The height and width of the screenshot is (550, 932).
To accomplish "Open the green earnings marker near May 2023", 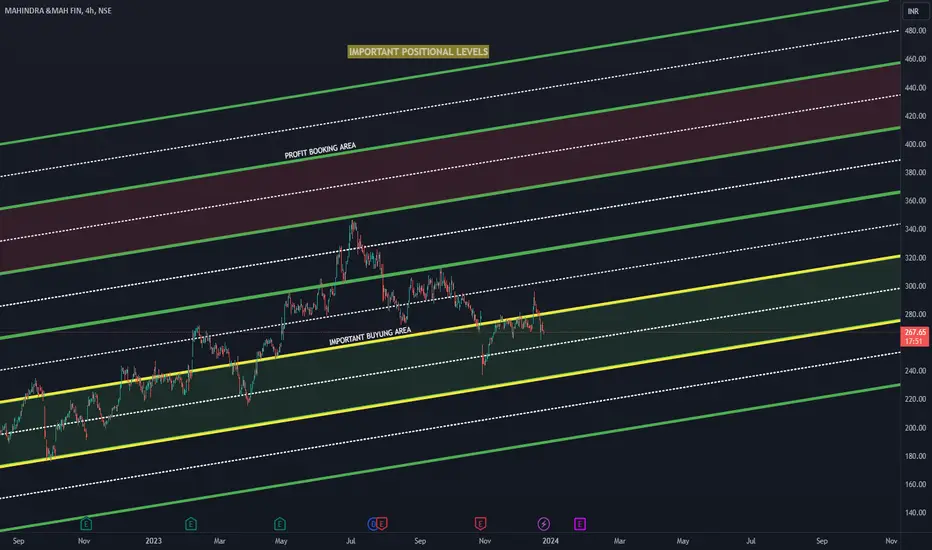I will [280, 524].
